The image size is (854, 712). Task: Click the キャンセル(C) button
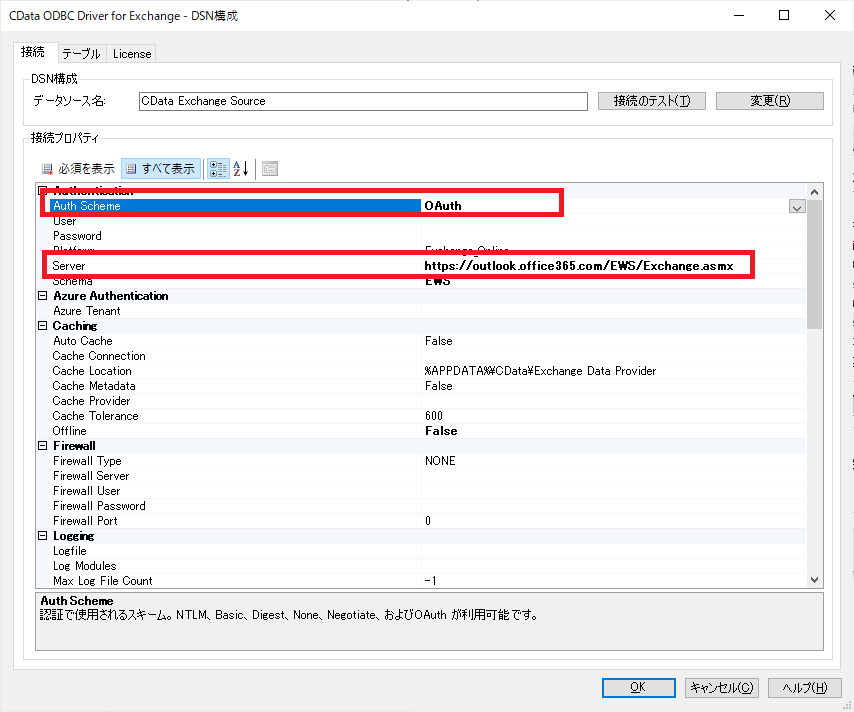click(x=722, y=687)
